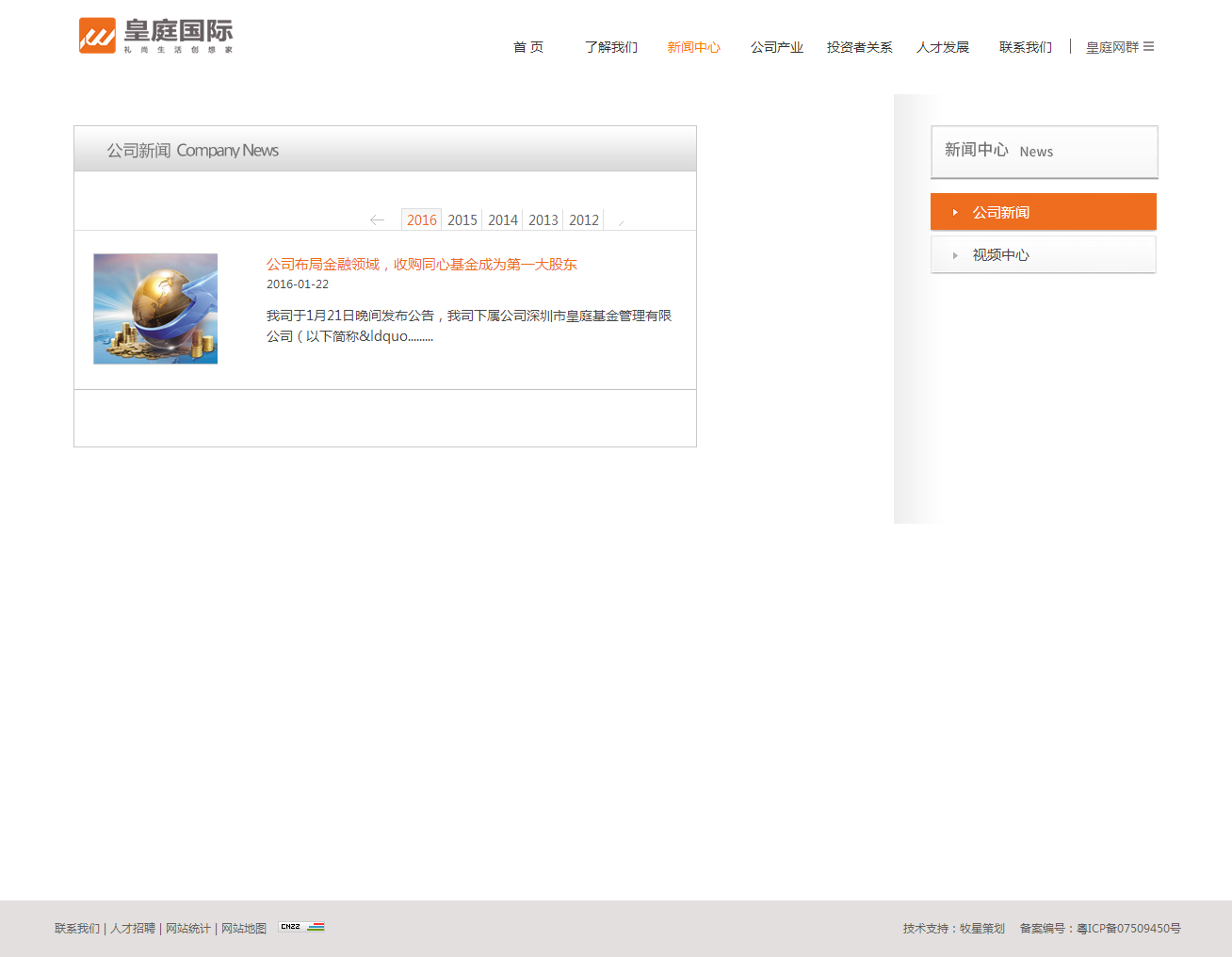The width and height of the screenshot is (1232, 957).
Task: Navigate to 人才发展 page
Action: click(x=942, y=47)
